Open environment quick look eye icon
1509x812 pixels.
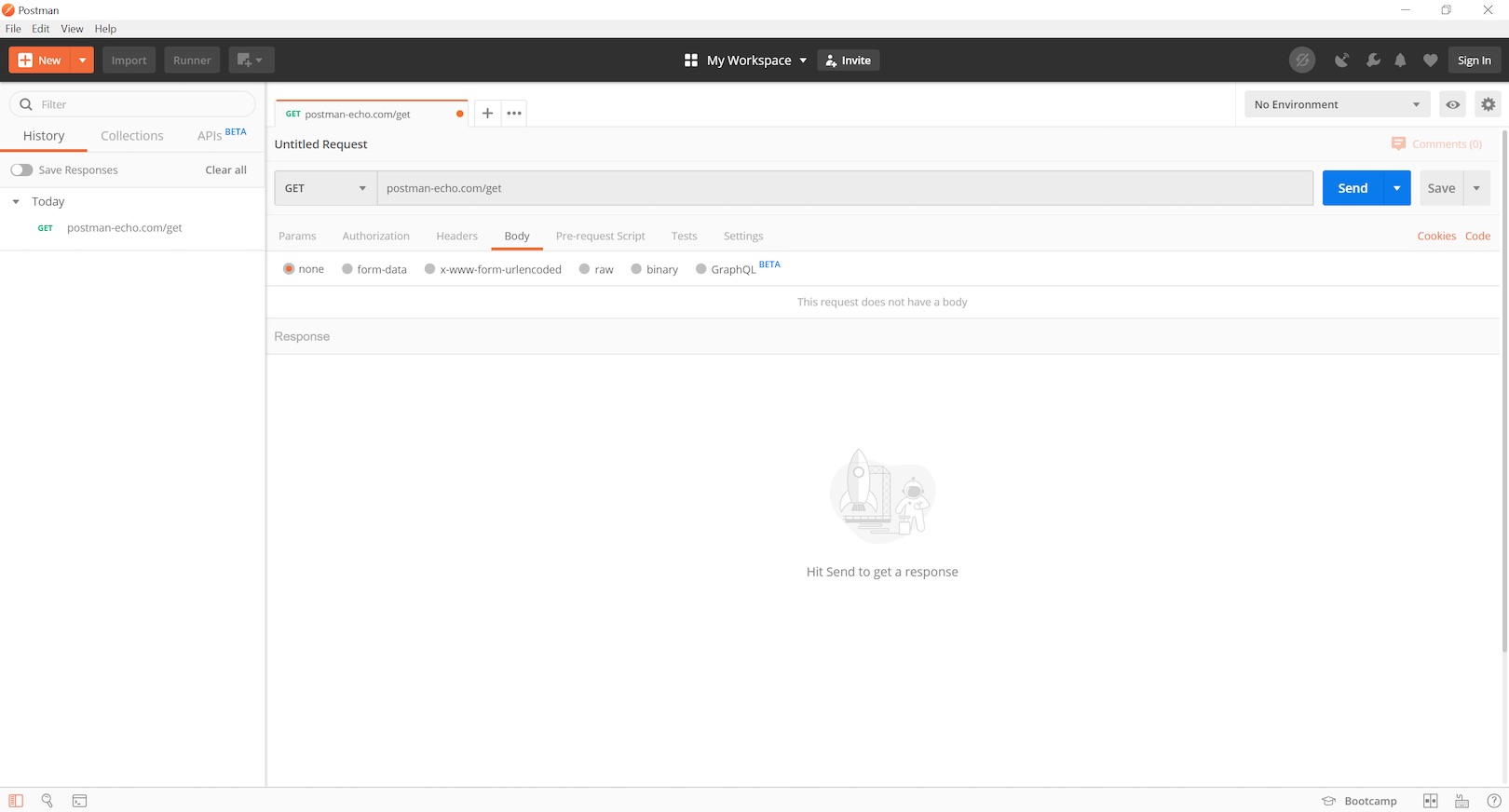(x=1452, y=104)
